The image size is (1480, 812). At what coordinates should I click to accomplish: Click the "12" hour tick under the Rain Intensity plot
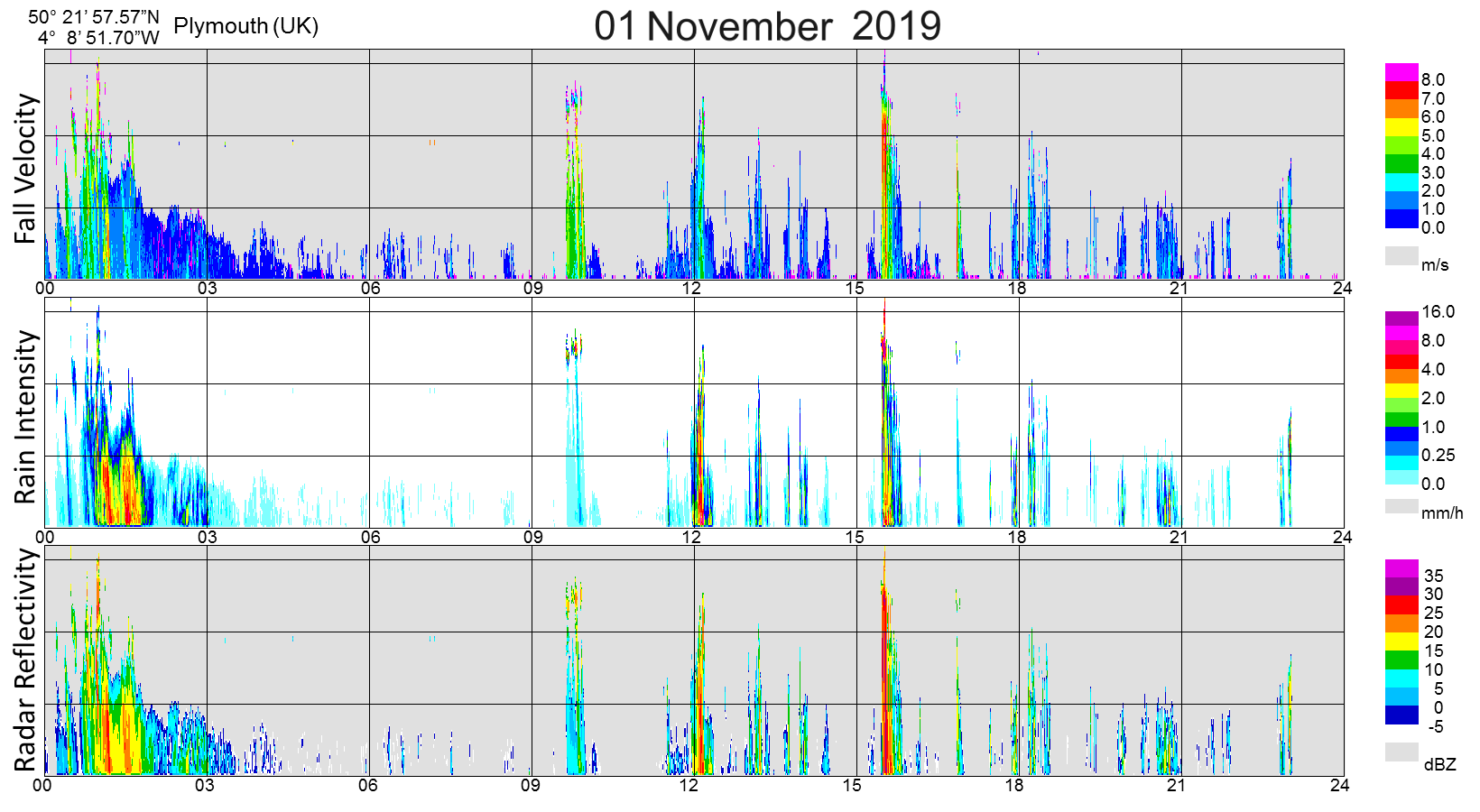point(691,537)
